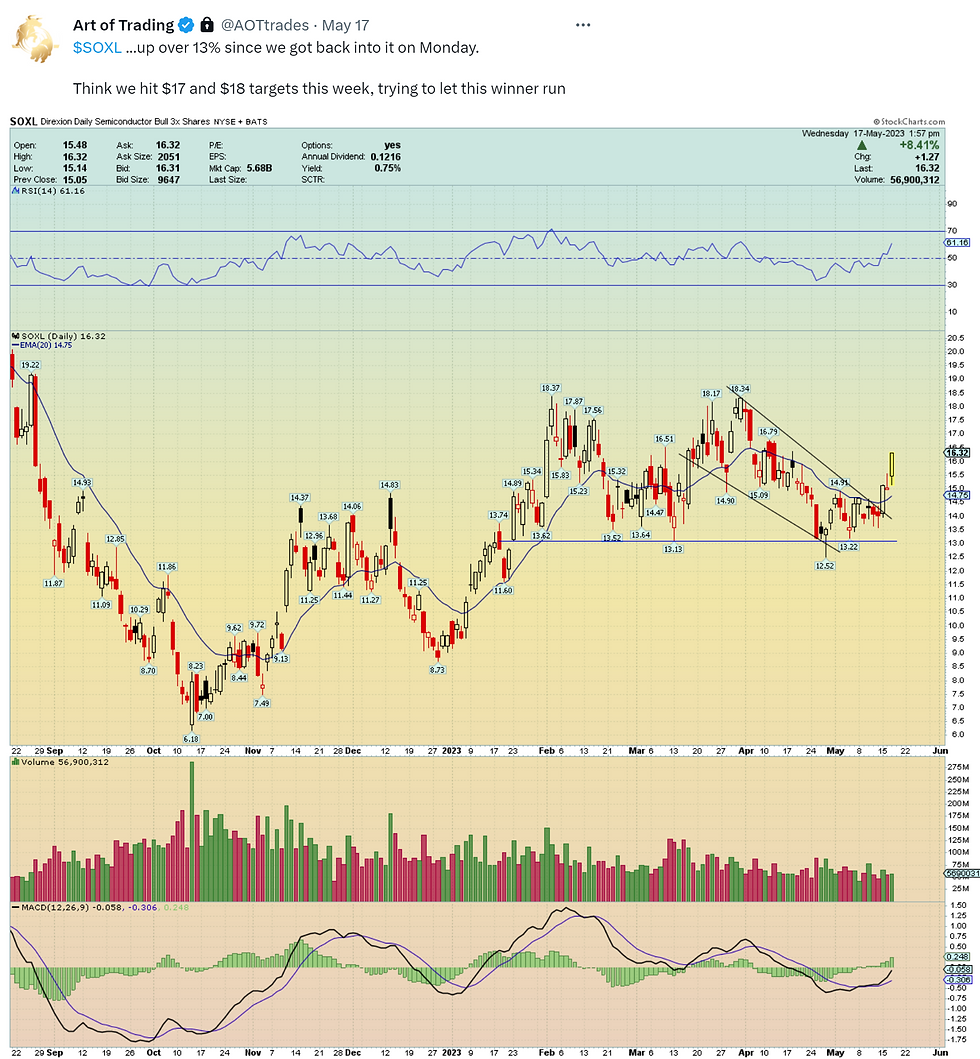The height and width of the screenshot is (1059, 980).
Task: Click the 18.37 February high label
Action: pyautogui.click(x=550, y=388)
